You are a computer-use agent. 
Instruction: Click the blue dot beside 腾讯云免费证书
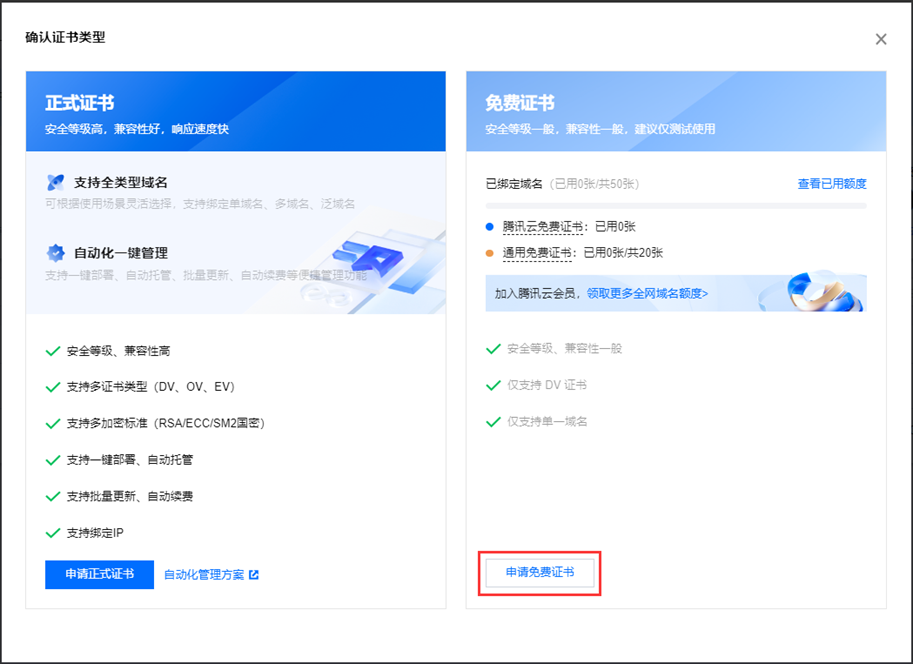[x=490, y=227]
